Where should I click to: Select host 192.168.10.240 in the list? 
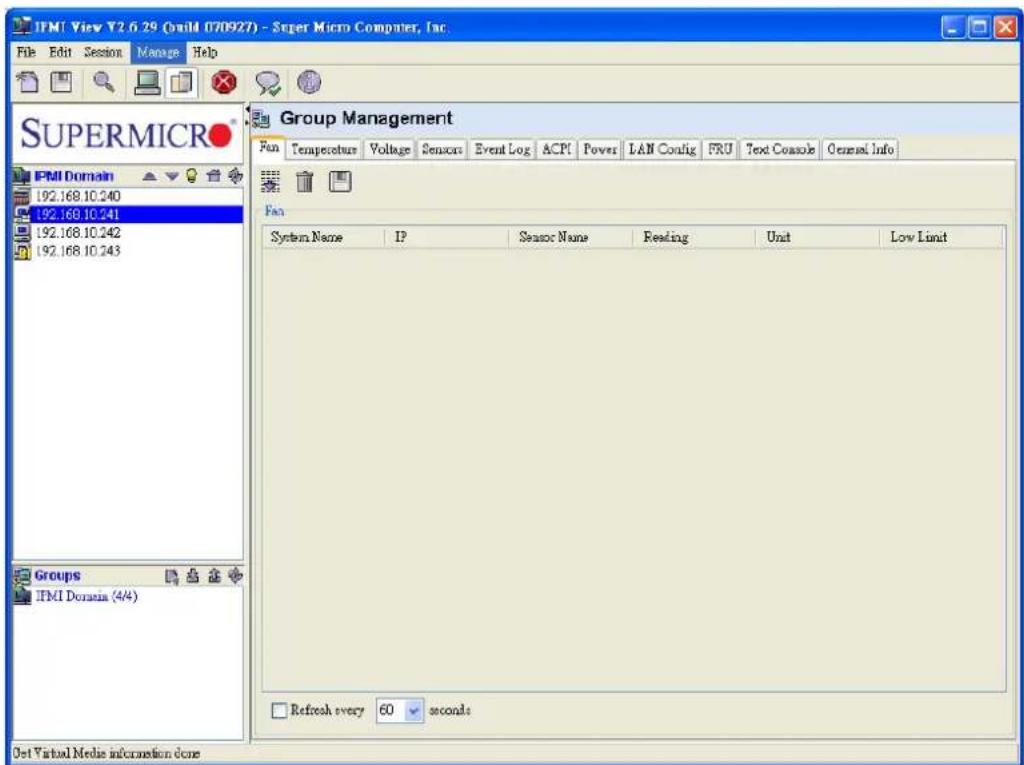(128, 196)
